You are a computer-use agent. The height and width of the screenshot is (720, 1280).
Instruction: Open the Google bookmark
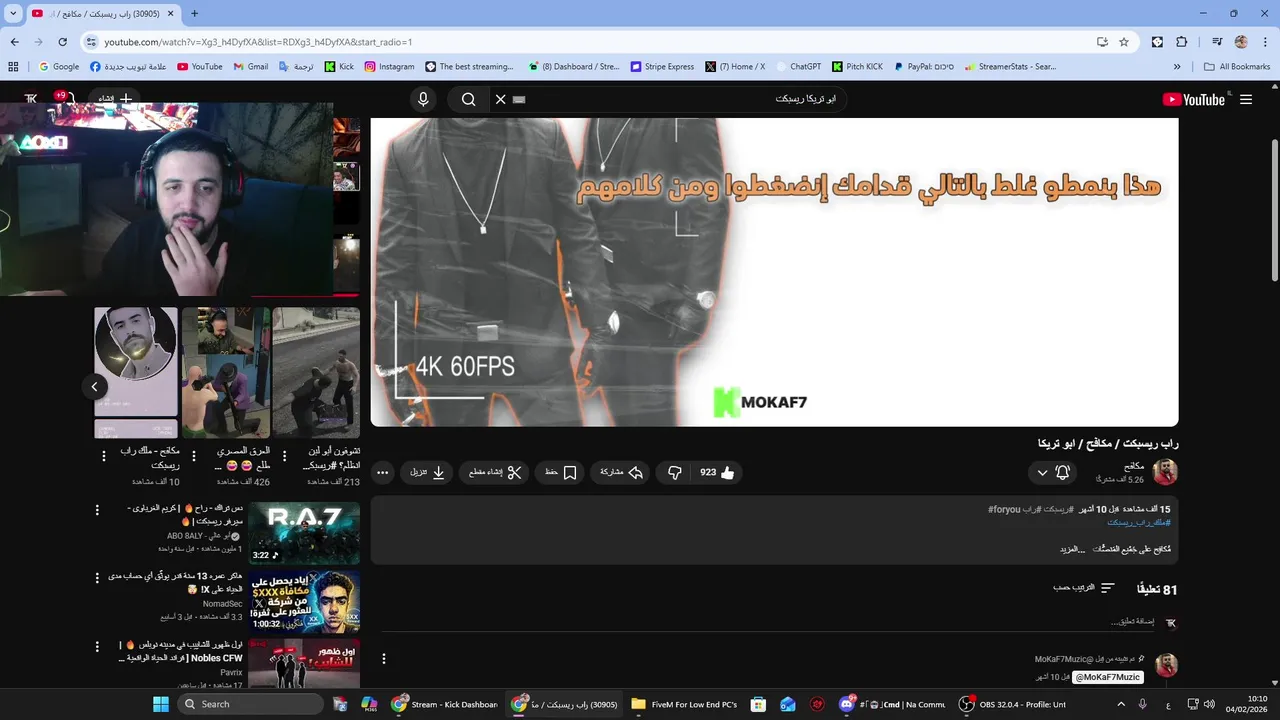[59, 67]
